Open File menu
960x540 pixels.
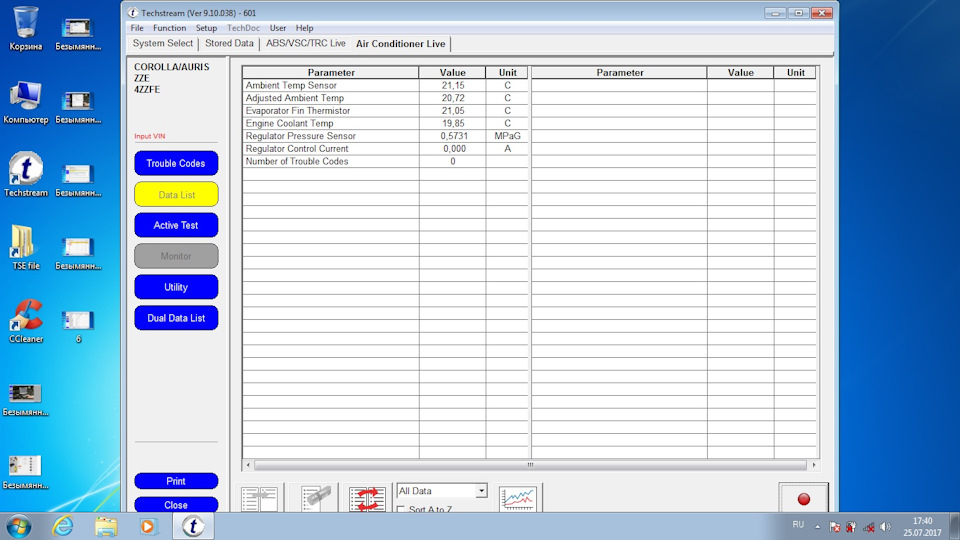coord(137,28)
